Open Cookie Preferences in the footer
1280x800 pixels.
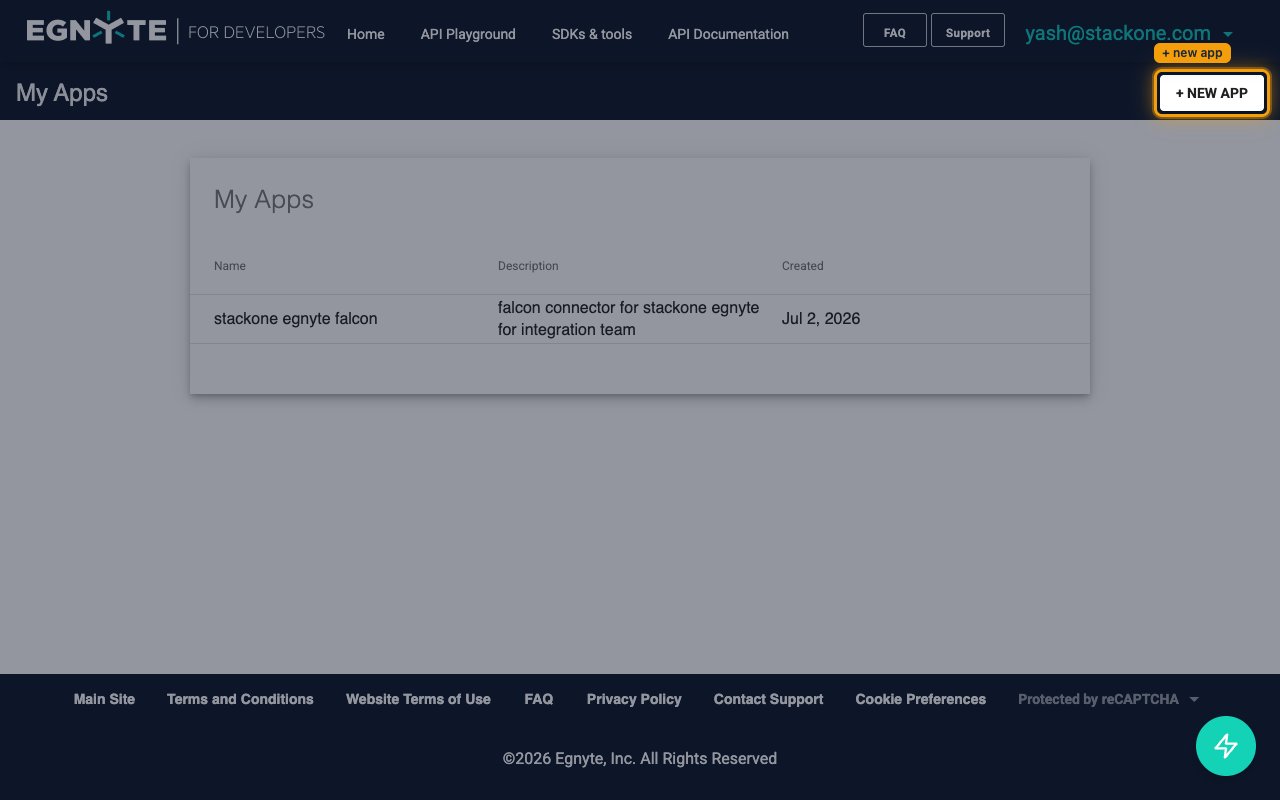coord(921,699)
